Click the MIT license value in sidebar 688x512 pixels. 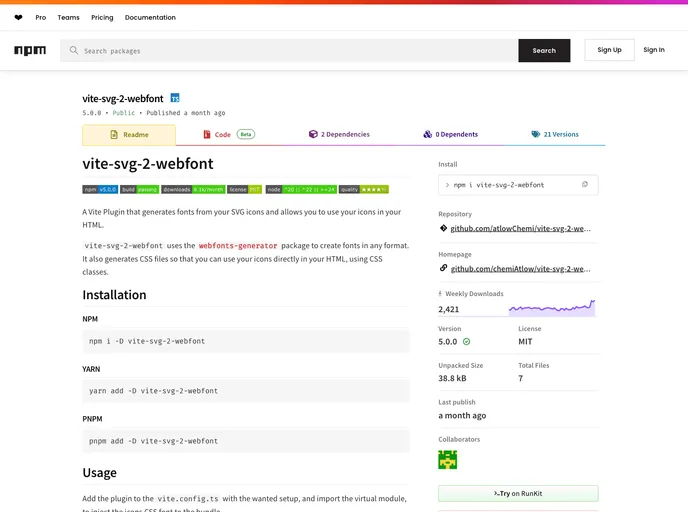525,342
